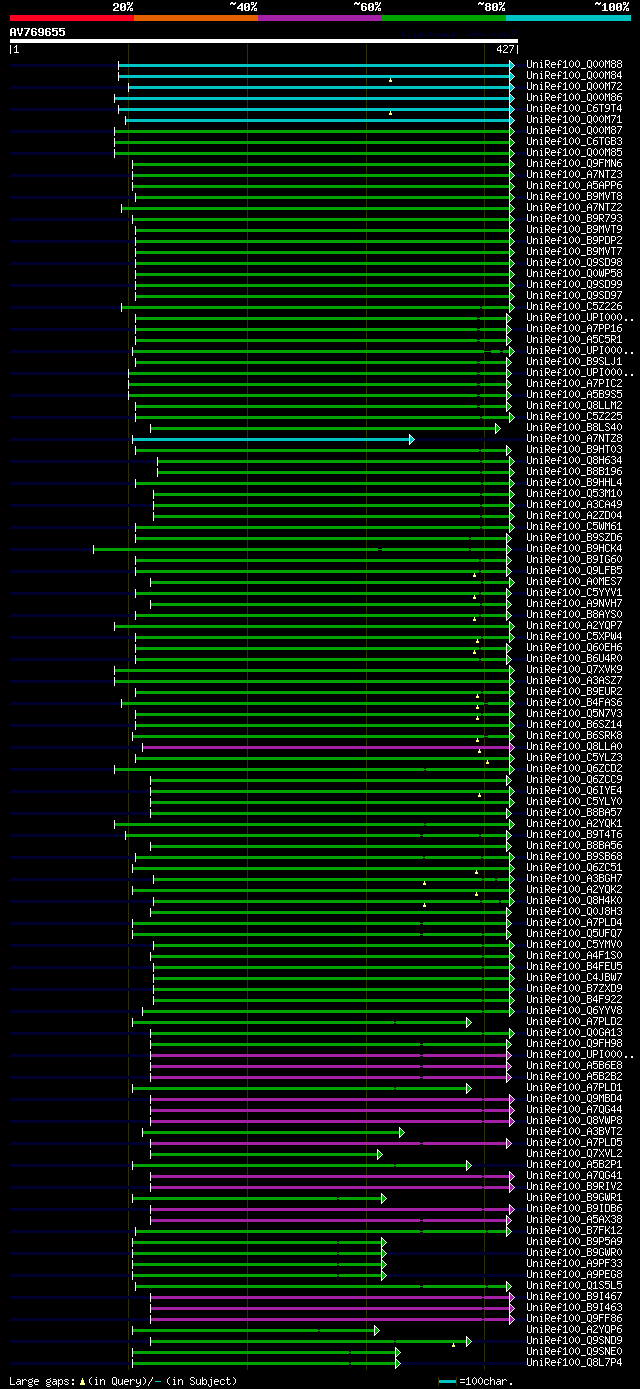Select hit UniRef100_Q53M10
640x1389 pixels.
coord(574,494)
